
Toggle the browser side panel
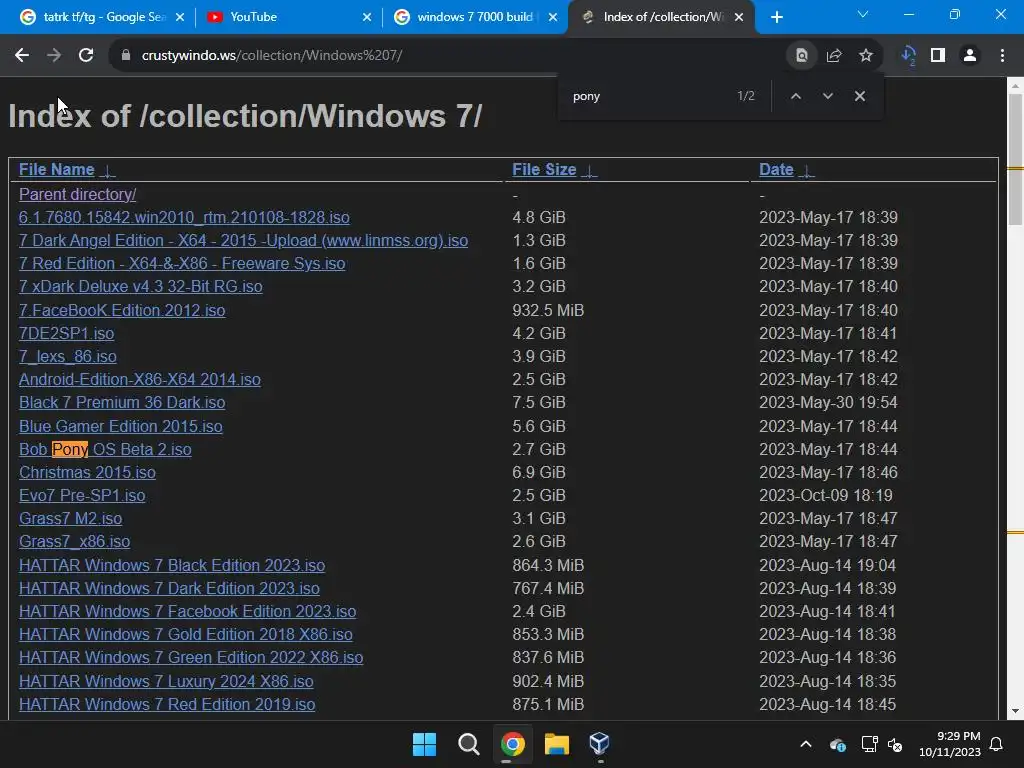point(938,56)
